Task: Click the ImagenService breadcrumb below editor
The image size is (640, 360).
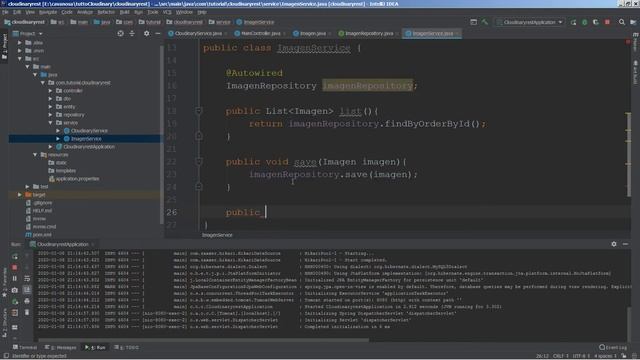Action: 217,235
